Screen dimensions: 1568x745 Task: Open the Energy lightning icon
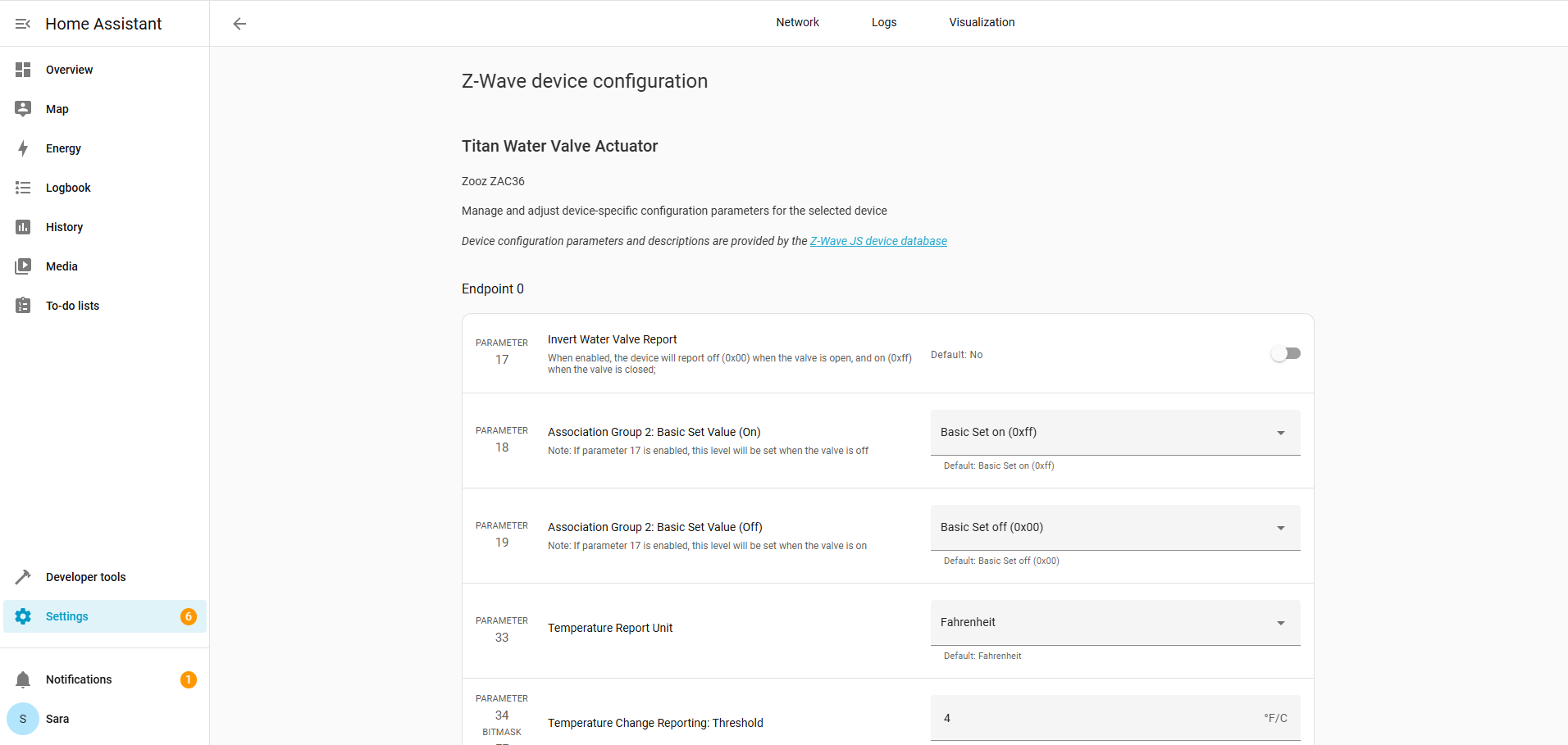pyautogui.click(x=23, y=148)
